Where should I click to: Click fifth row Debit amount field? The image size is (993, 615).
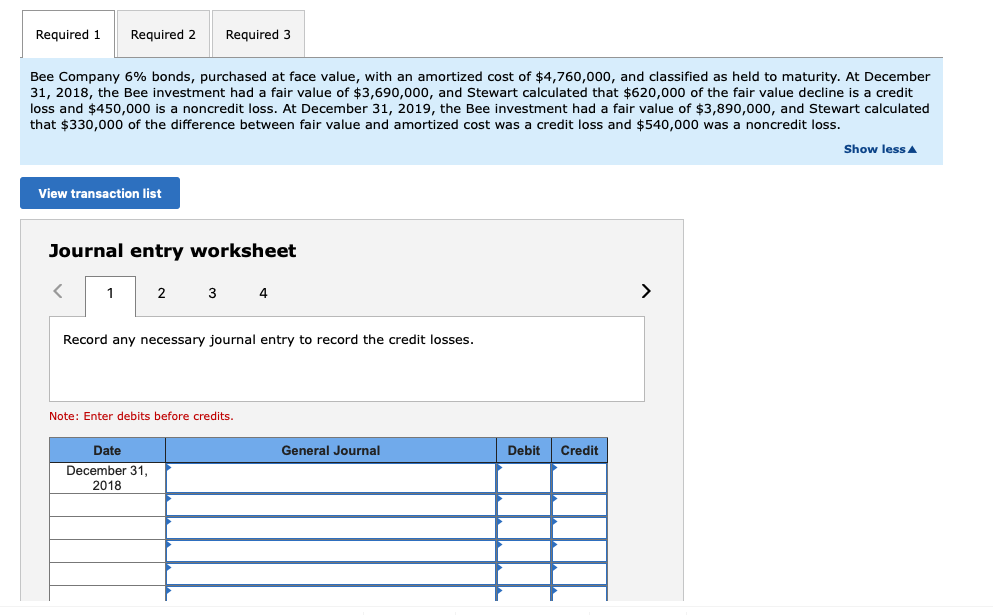(x=524, y=574)
